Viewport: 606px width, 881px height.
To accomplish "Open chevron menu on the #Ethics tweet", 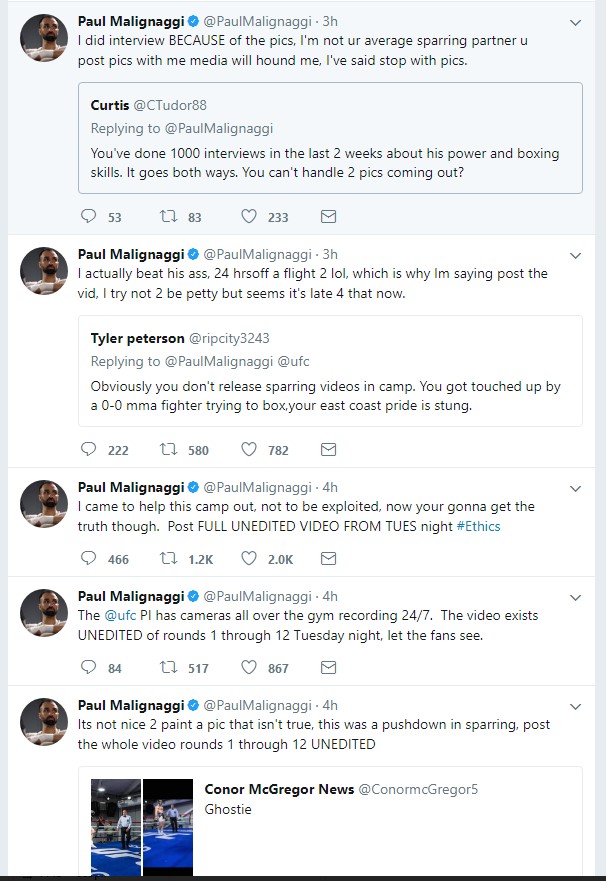I will point(575,488).
